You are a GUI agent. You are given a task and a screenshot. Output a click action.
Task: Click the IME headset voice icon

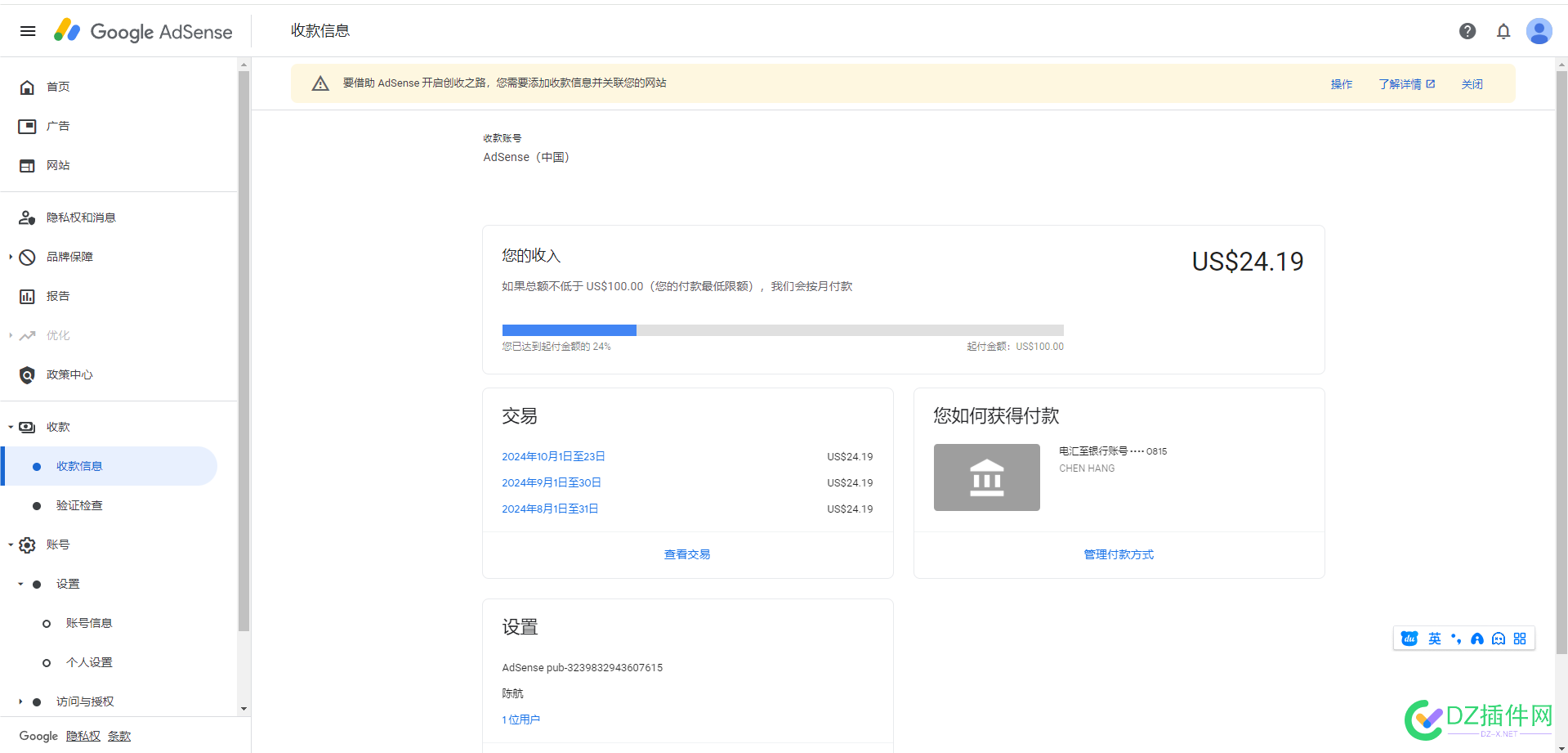point(1477,639)
